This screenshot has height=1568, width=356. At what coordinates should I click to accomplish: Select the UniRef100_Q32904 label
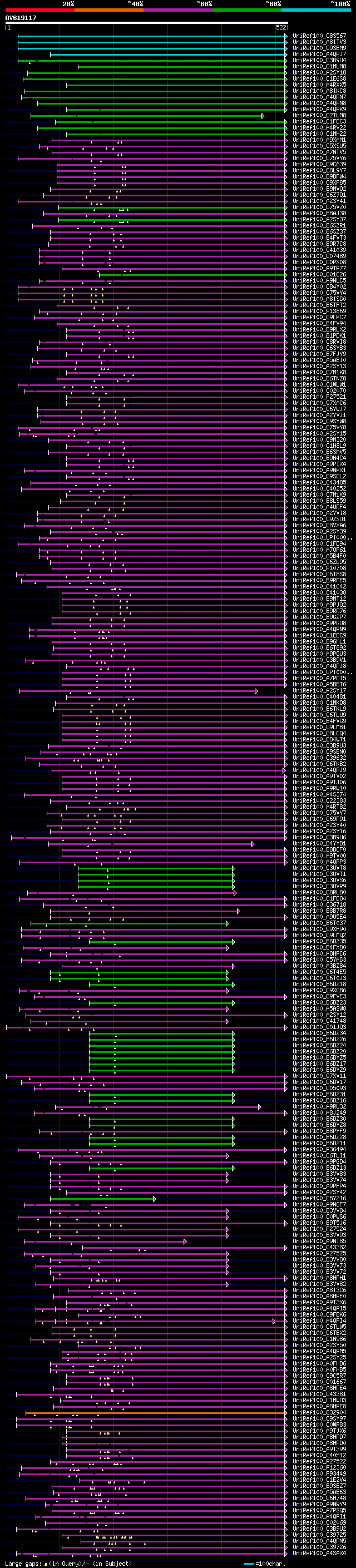click(319, 1413)
